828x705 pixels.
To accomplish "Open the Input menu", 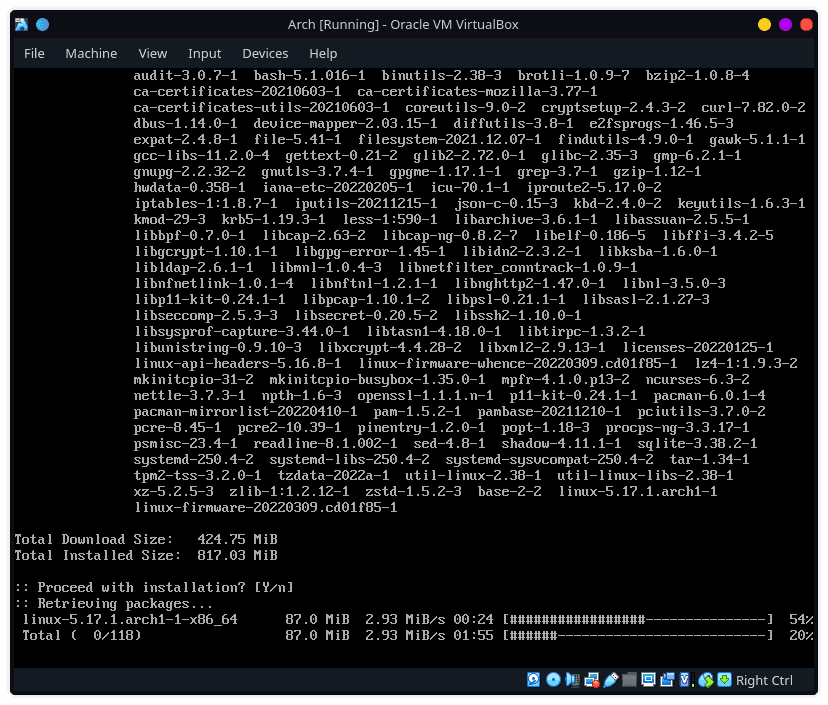I will [204, 53].
